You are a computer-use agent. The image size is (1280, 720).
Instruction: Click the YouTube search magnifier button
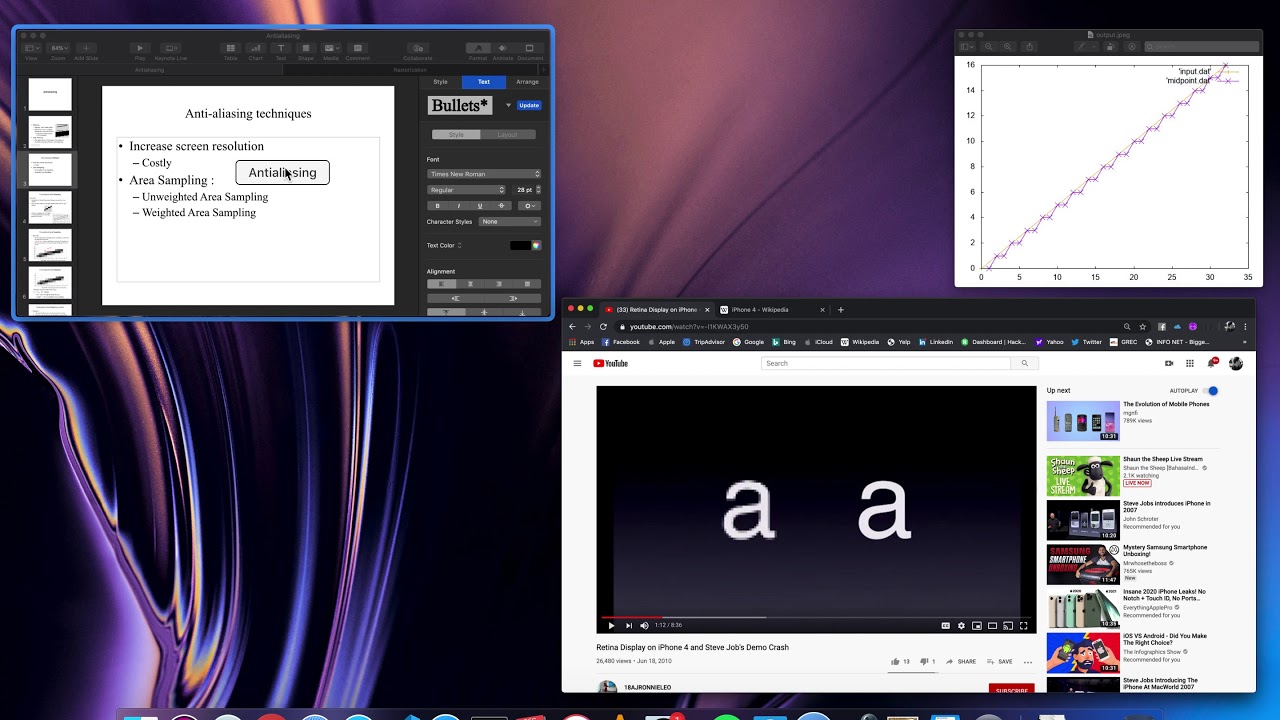pos(1024,364)
